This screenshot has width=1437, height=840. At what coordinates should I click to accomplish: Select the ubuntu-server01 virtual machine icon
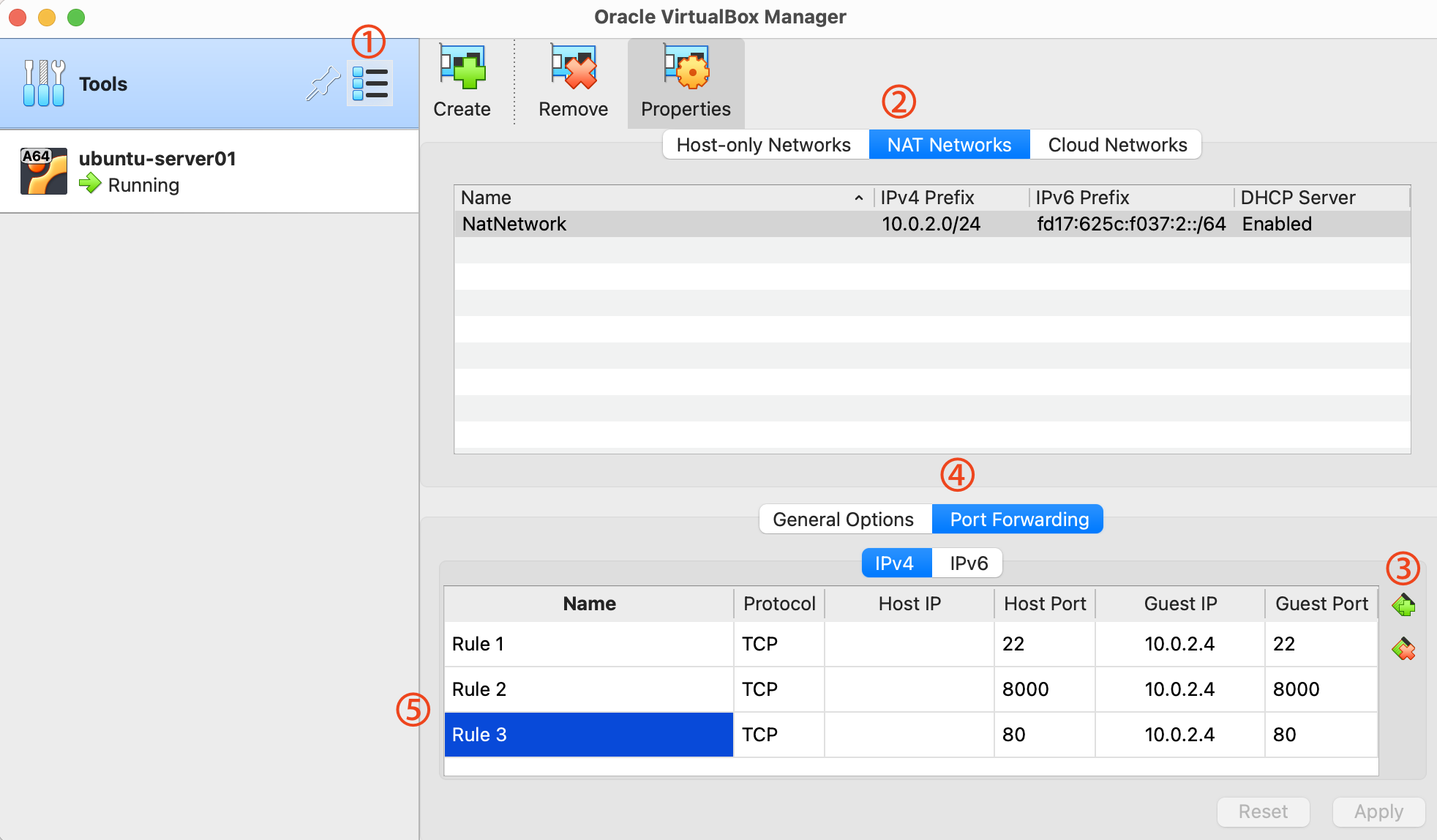pyautogui.click(x=44, y=171)
